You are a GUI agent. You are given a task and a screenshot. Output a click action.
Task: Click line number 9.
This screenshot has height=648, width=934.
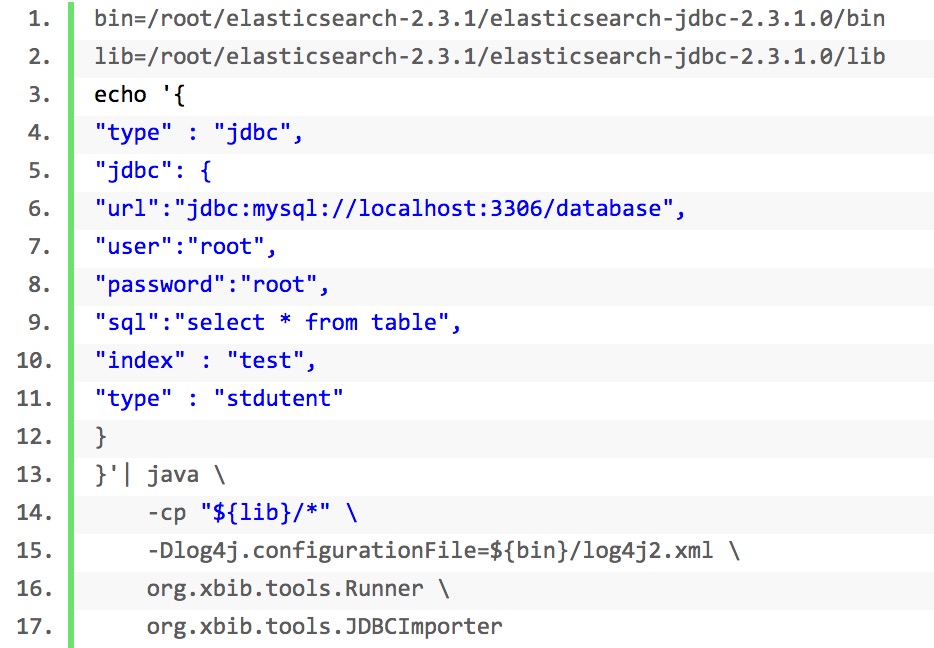[39, 323]
